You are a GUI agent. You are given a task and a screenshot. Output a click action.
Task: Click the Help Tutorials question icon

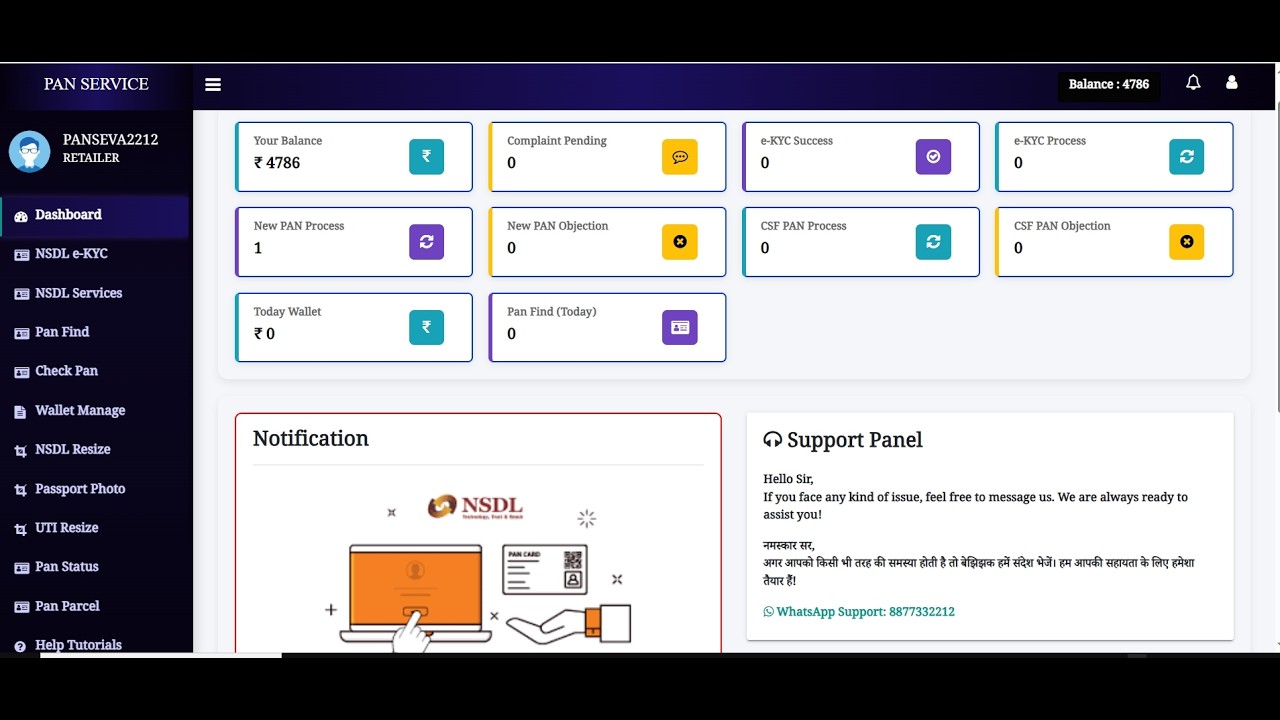pyautogui.click(x=21, y=646)
